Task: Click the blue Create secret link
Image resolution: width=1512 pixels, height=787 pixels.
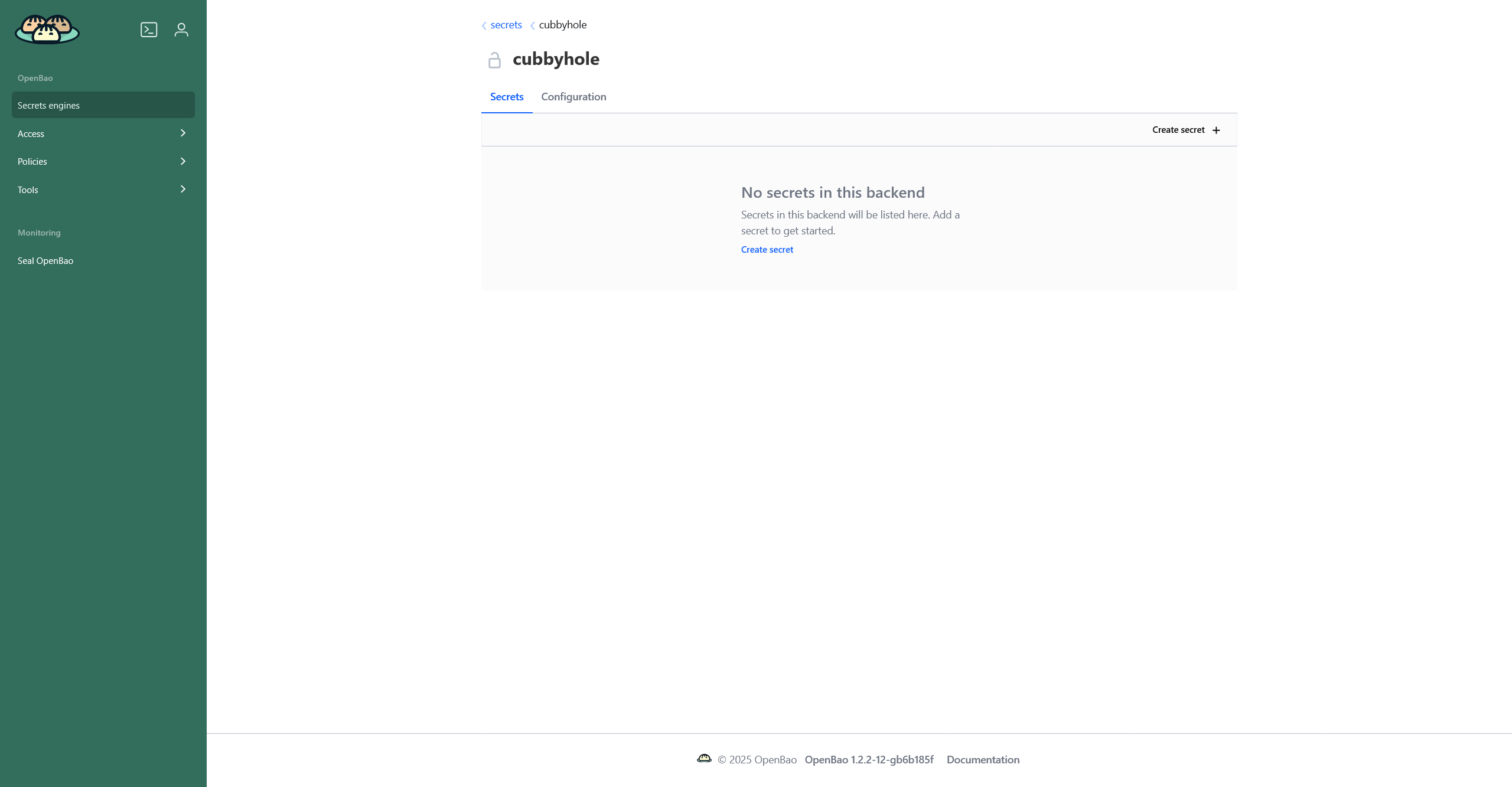Action: [x=767, y=250]
